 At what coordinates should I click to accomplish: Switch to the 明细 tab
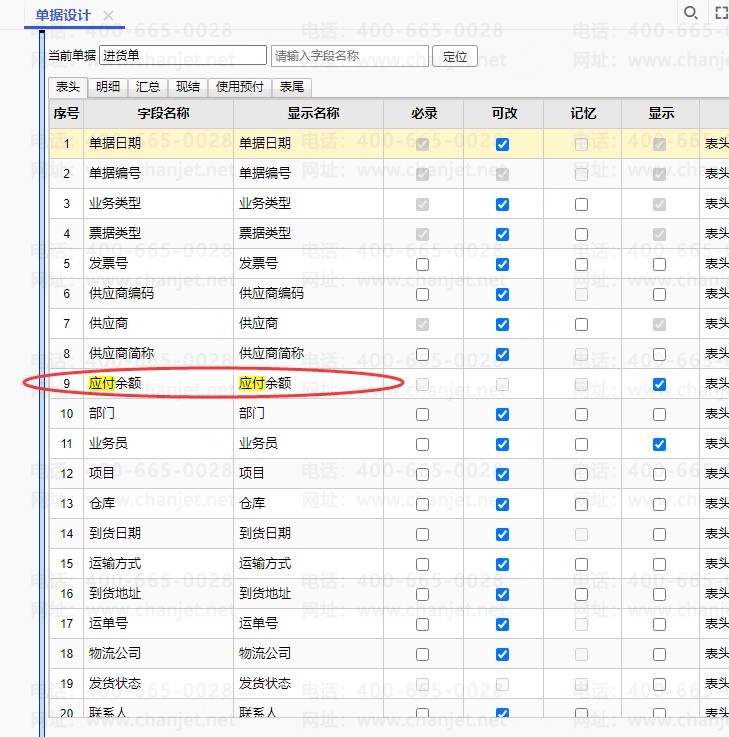tap(108, 87)
